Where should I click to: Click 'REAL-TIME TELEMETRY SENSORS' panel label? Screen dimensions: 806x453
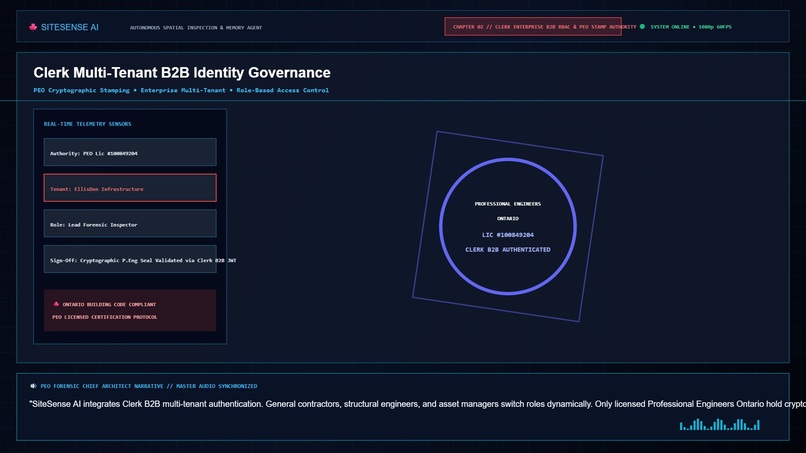point(87,124)
